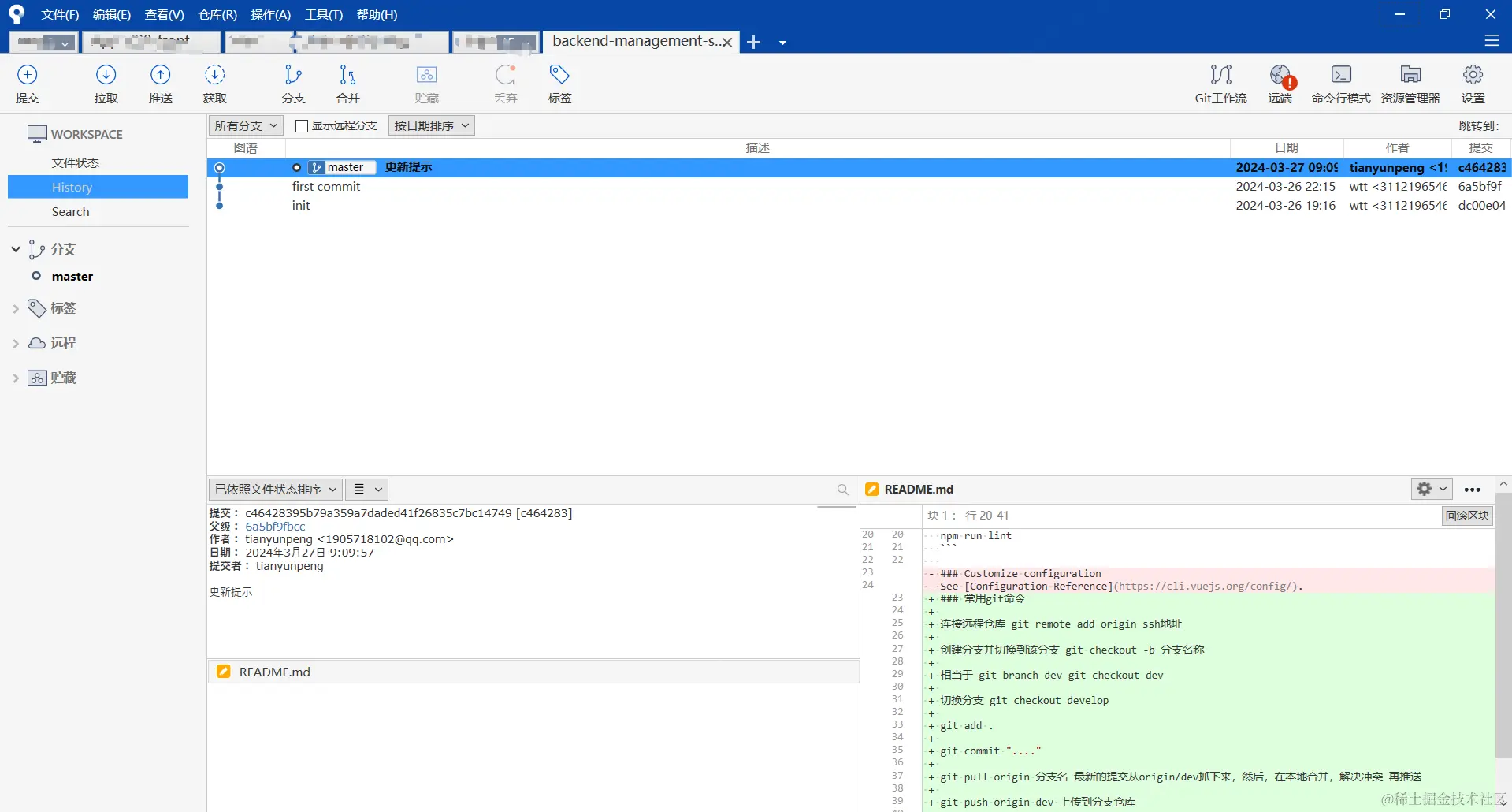Open the file list view mode dropdown
The image size is (1512, 812).
pos(367,490)
